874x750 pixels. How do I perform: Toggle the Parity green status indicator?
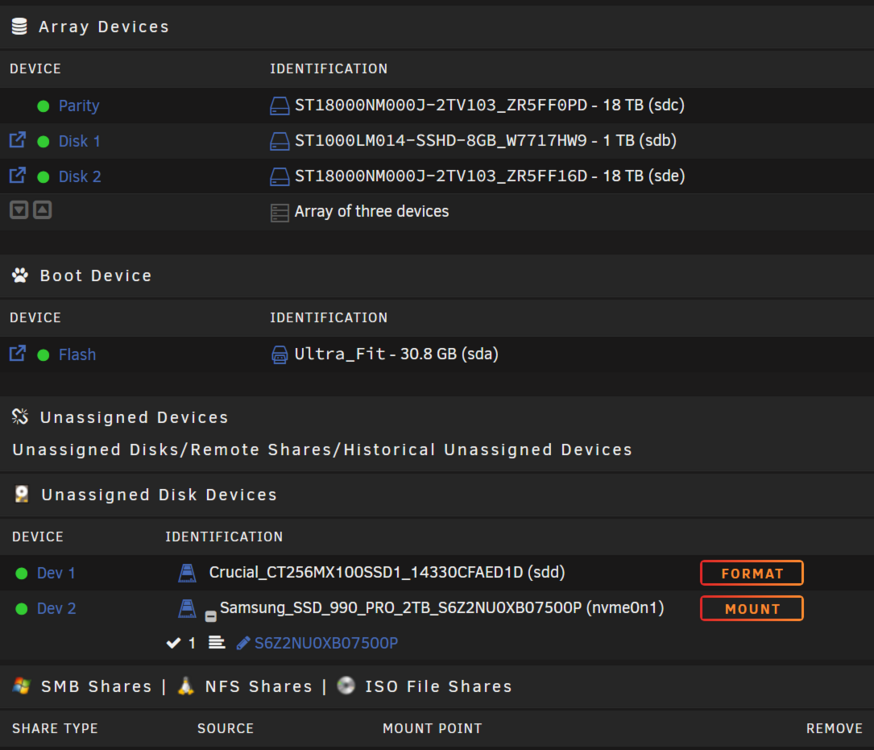(43, 106)
